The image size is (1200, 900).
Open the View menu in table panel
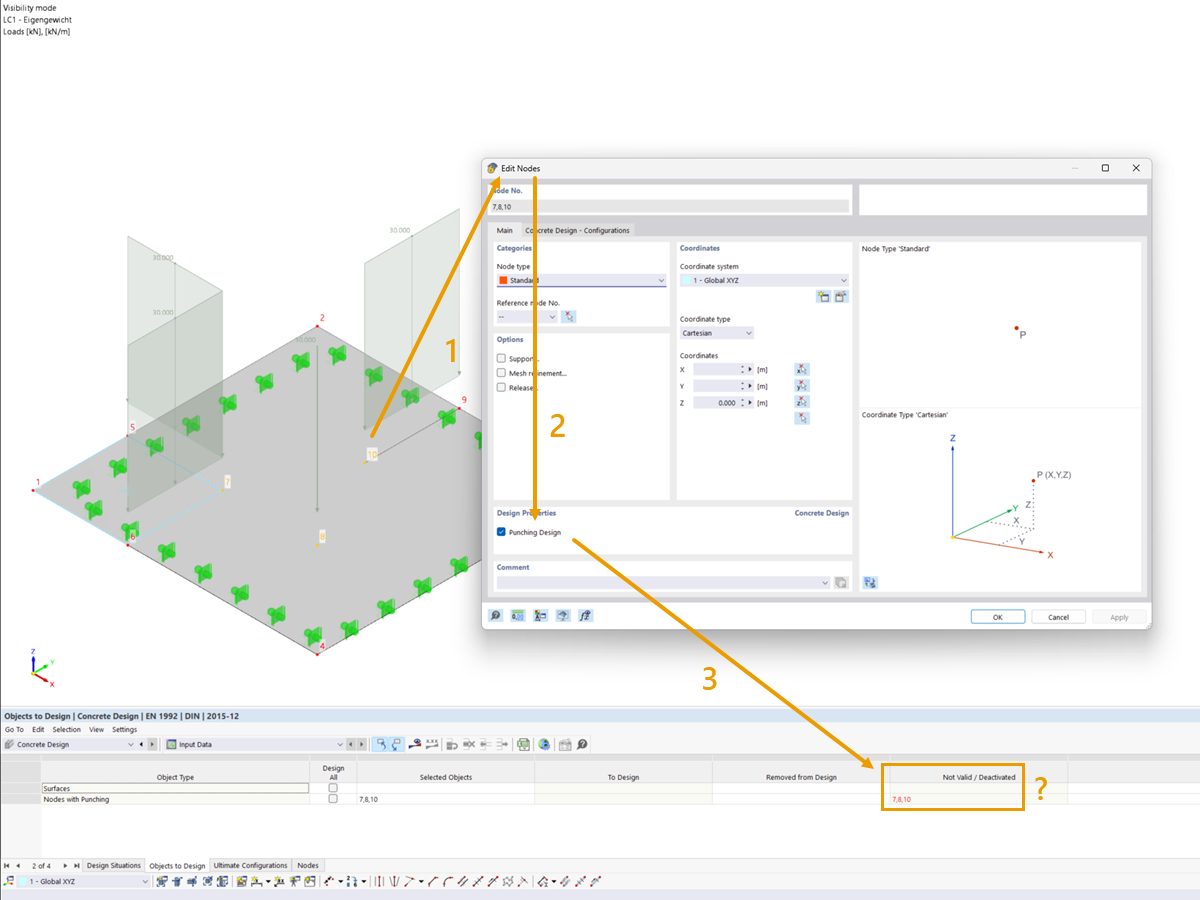(x=96, y=729)
